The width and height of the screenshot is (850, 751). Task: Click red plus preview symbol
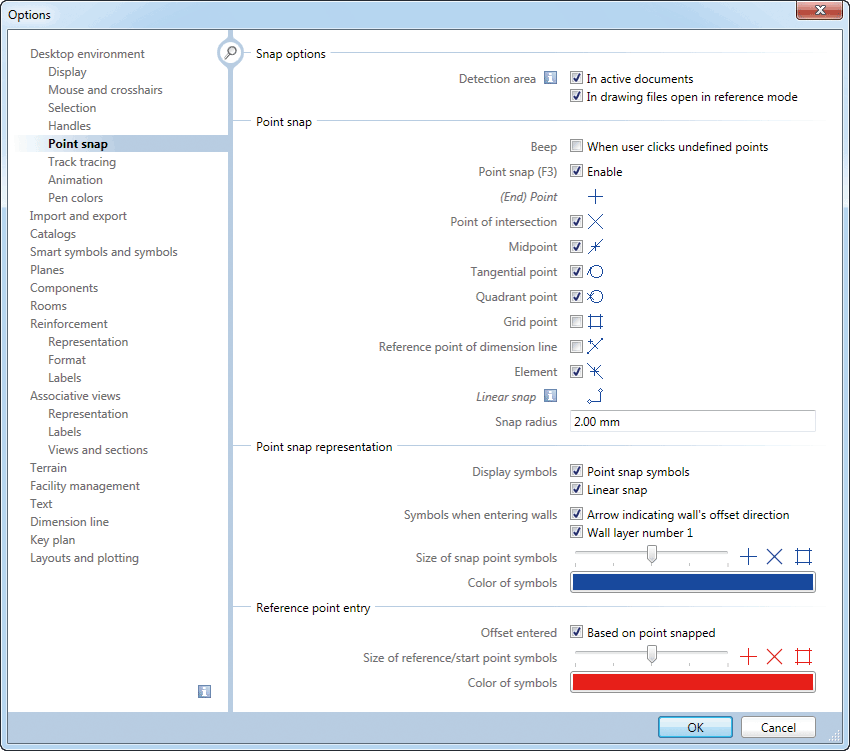748,657
